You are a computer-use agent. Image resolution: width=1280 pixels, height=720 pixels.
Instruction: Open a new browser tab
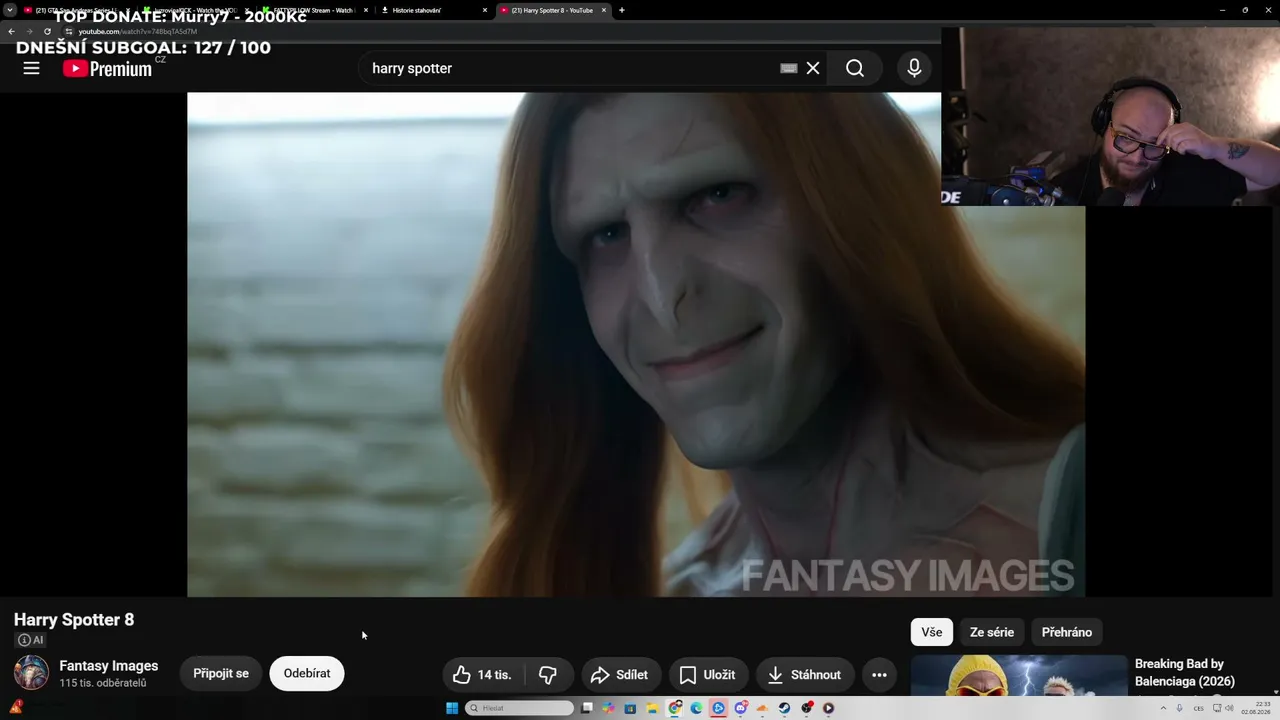[x=622, y=10]
